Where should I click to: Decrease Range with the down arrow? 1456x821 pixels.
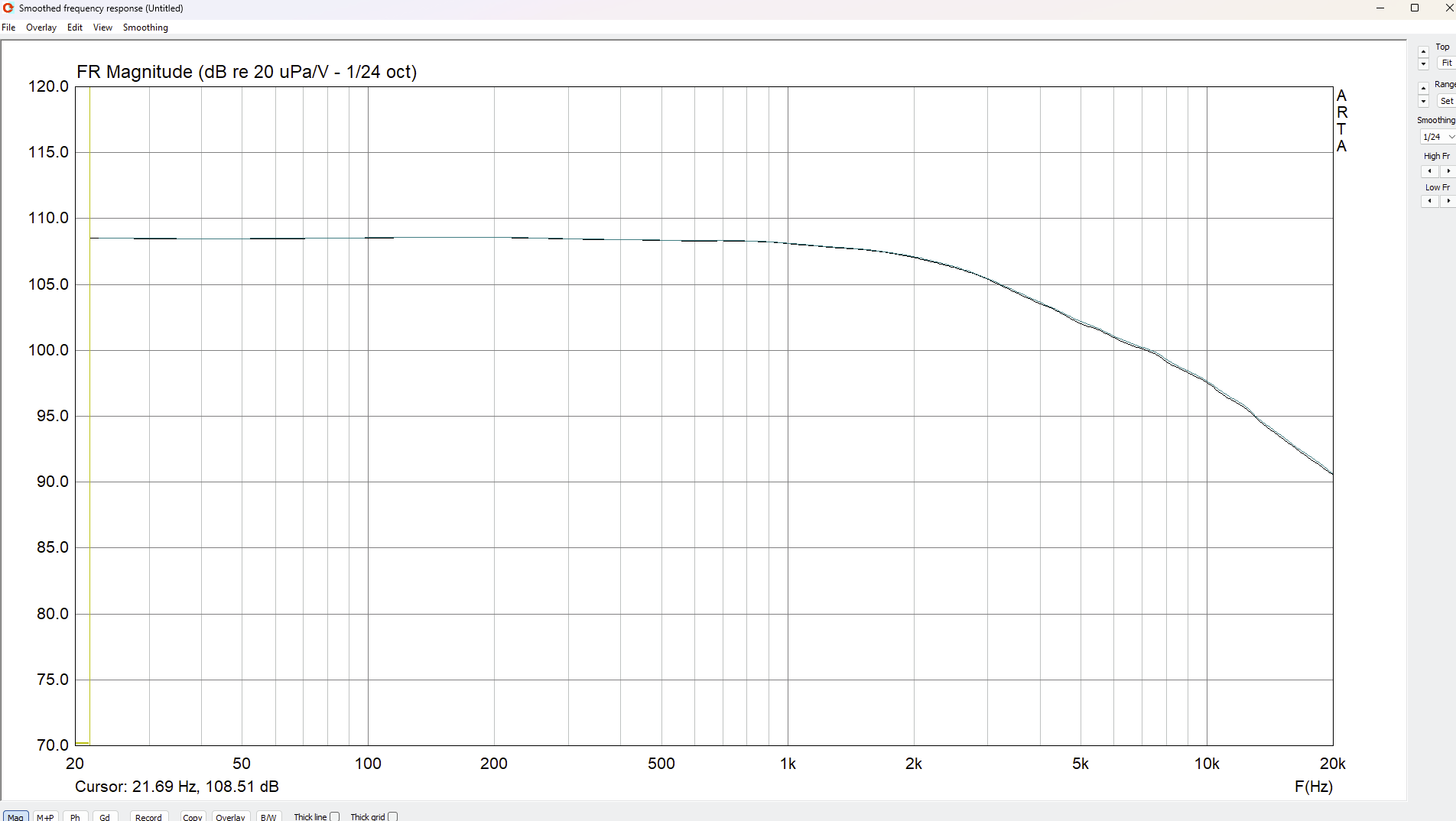tap(1423, 102)
